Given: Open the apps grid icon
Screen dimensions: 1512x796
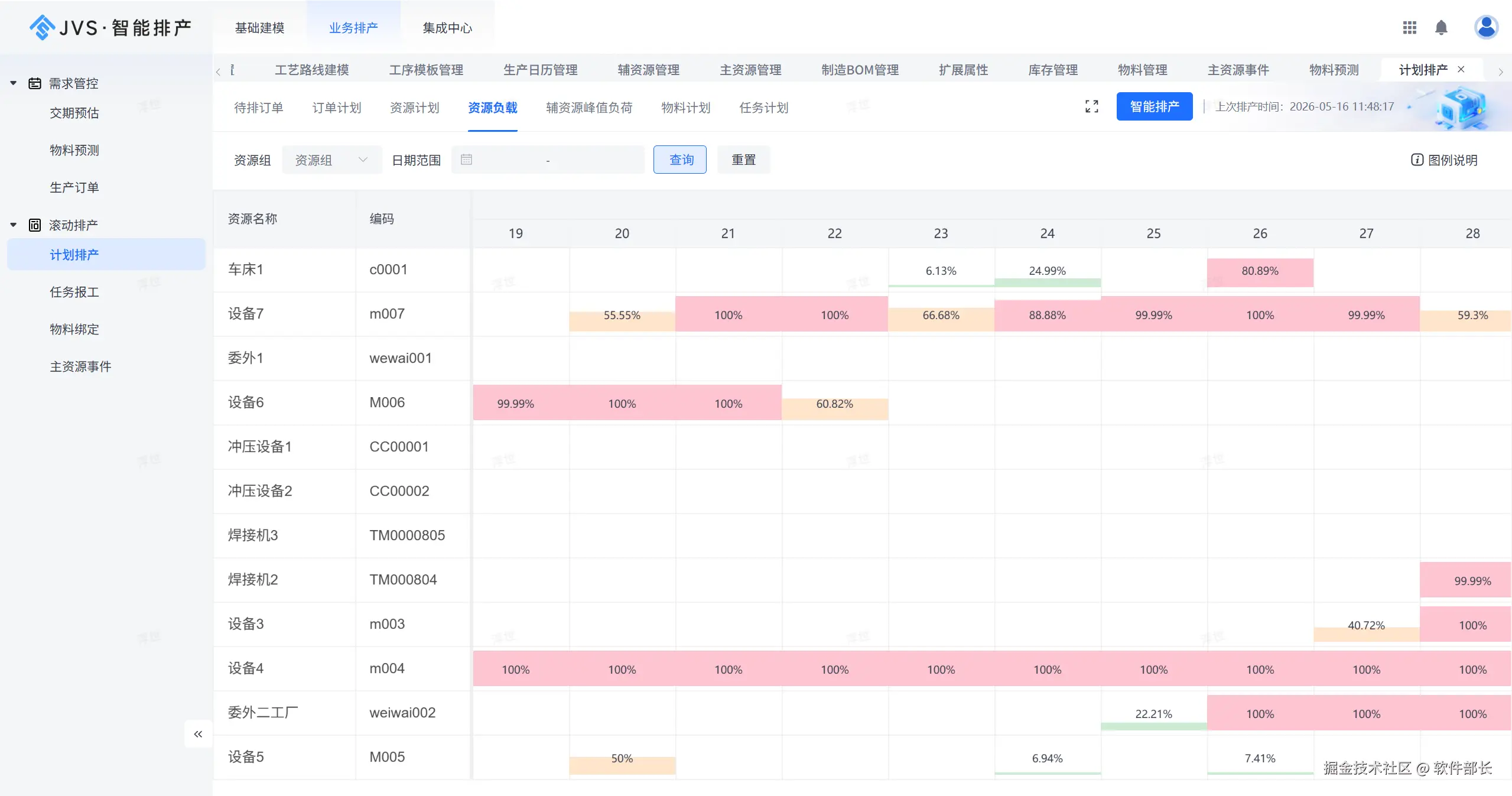Looking at the screenshot, I should [1409, 28].
